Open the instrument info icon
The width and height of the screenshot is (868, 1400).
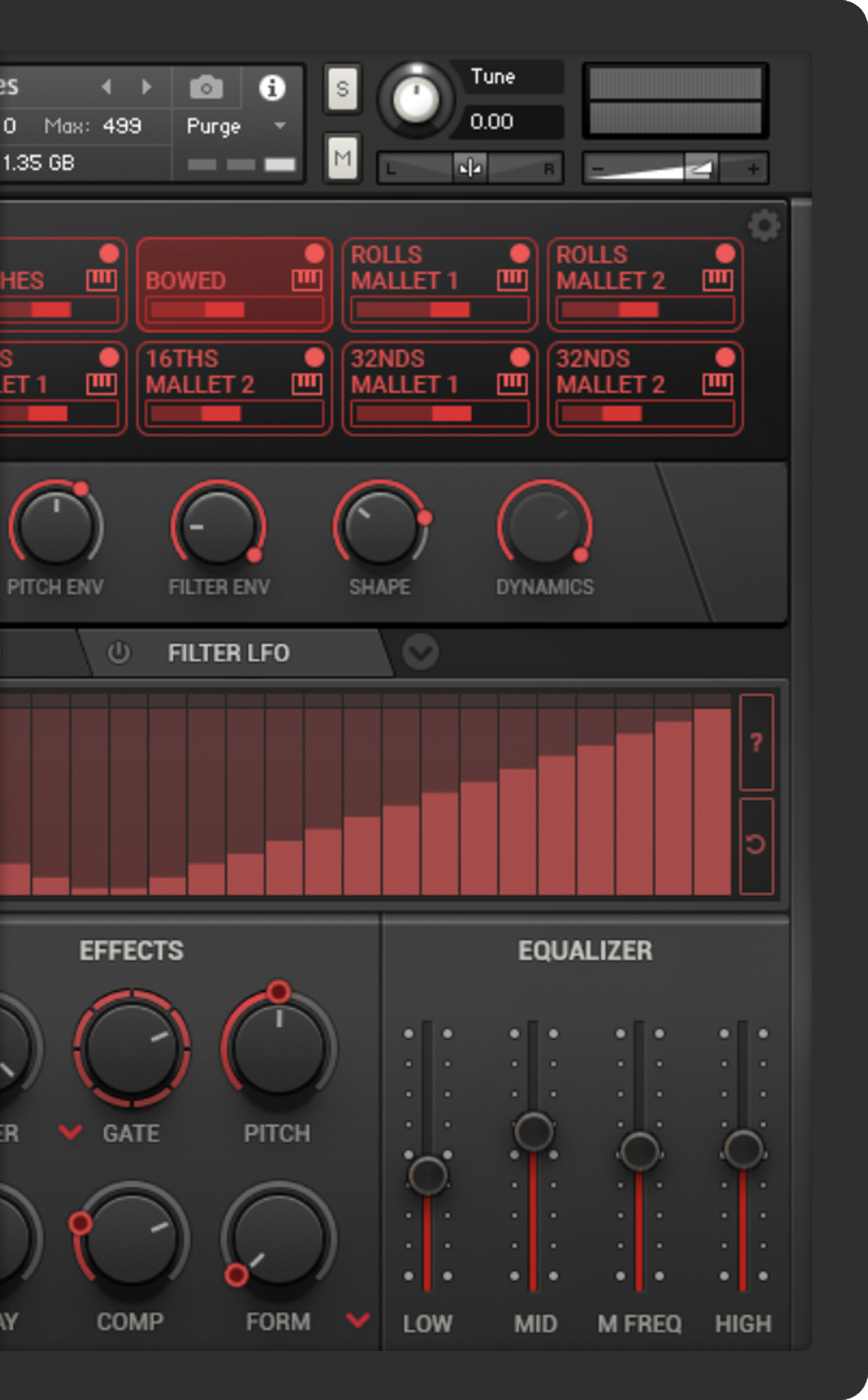tap(272, 88)
